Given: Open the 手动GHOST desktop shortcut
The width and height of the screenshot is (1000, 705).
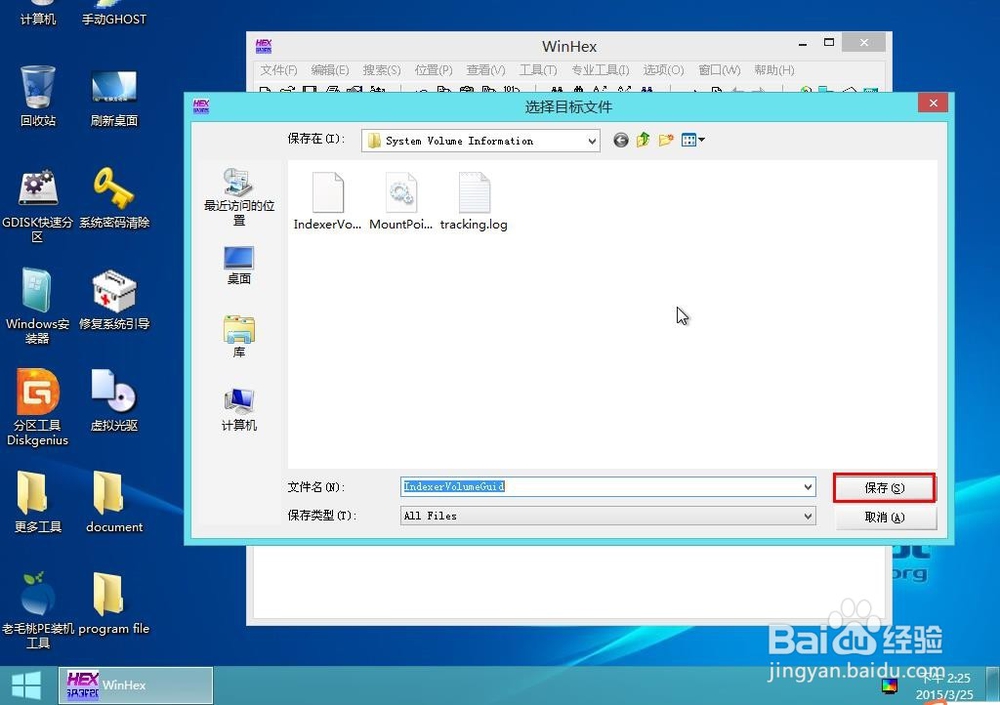Looking at the screenshot, I should point(114,14).
